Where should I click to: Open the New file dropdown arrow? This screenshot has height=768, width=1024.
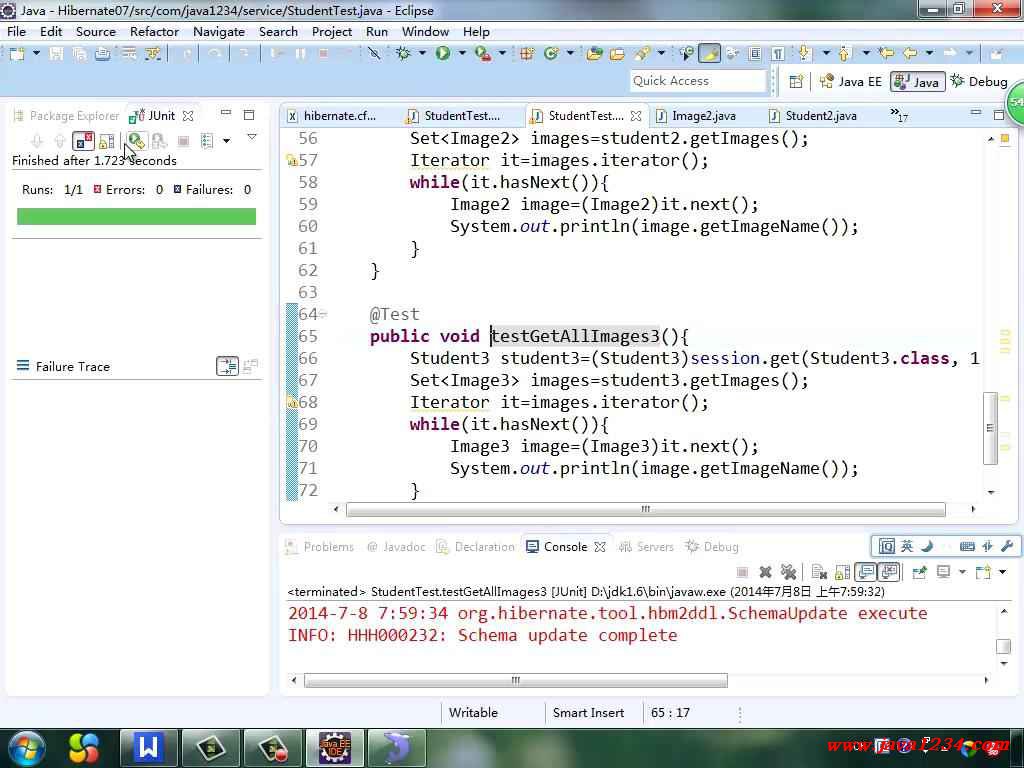pyautogui.click(x=37, y=54)
